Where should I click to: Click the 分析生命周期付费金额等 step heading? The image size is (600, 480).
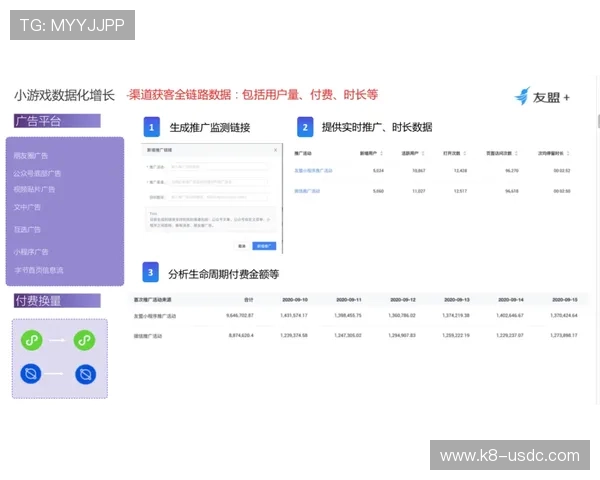223,274
